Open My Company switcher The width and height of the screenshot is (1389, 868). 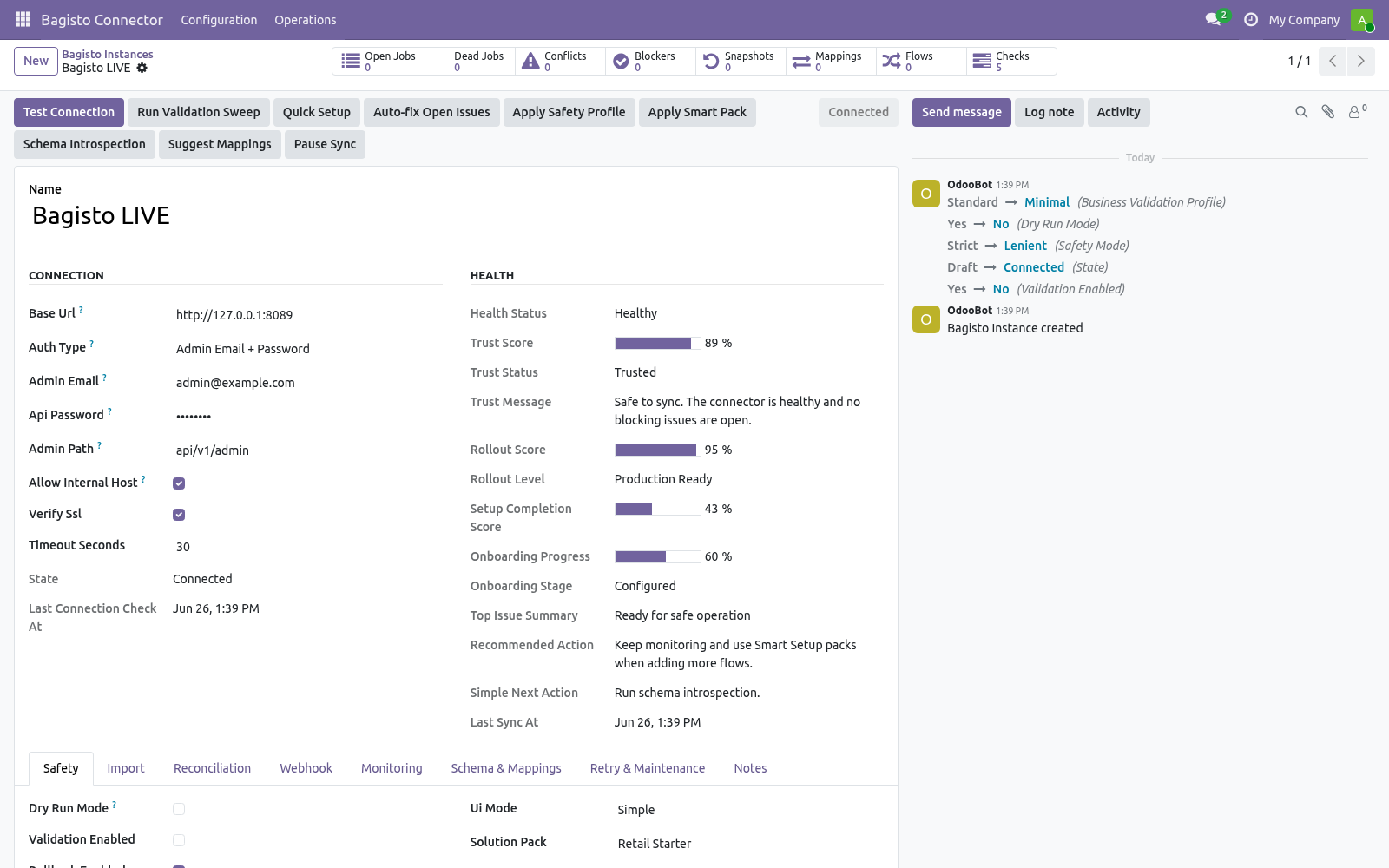click(1304, 20)
